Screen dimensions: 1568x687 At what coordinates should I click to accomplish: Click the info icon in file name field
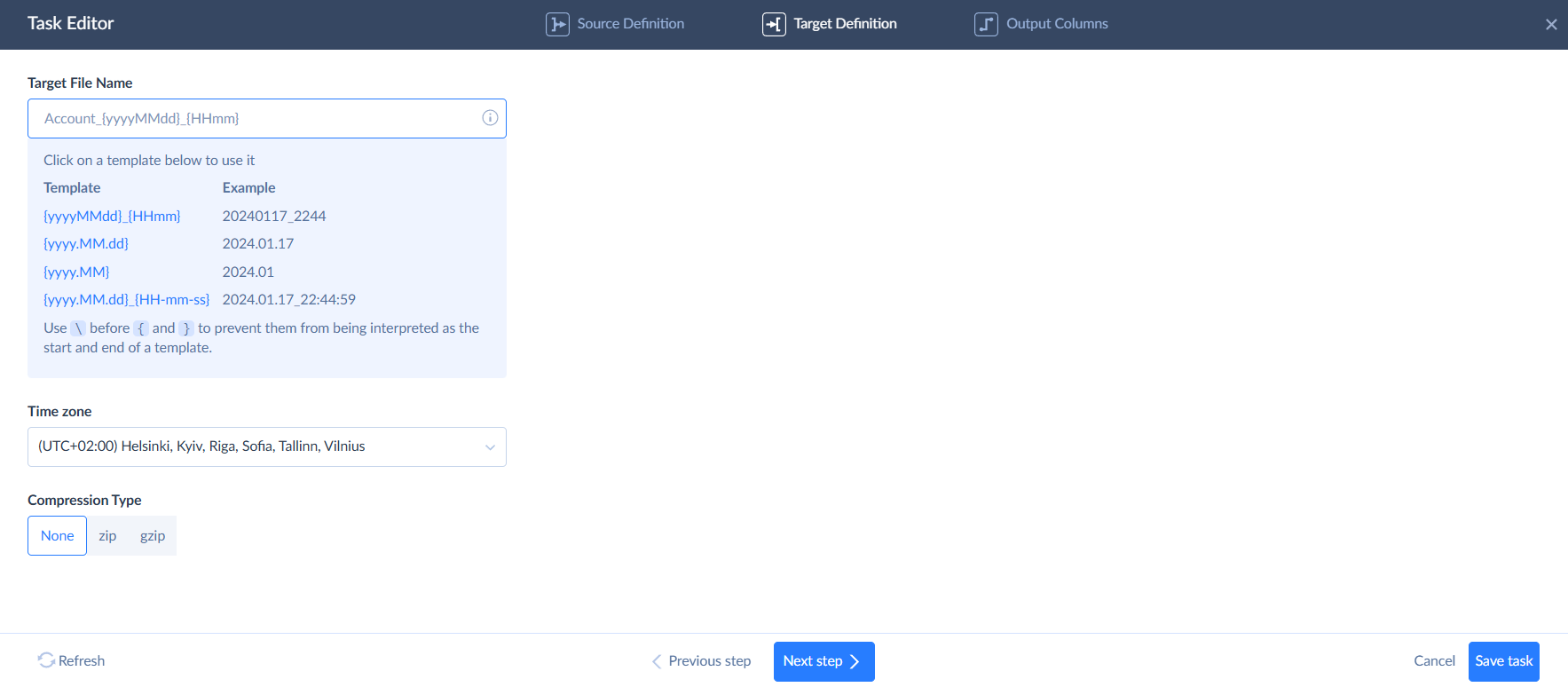point(490,118)
